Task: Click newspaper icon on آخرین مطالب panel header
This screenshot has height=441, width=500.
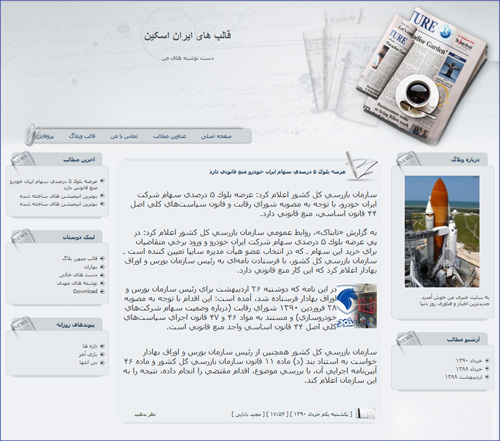Action: (x=23, y=161)
